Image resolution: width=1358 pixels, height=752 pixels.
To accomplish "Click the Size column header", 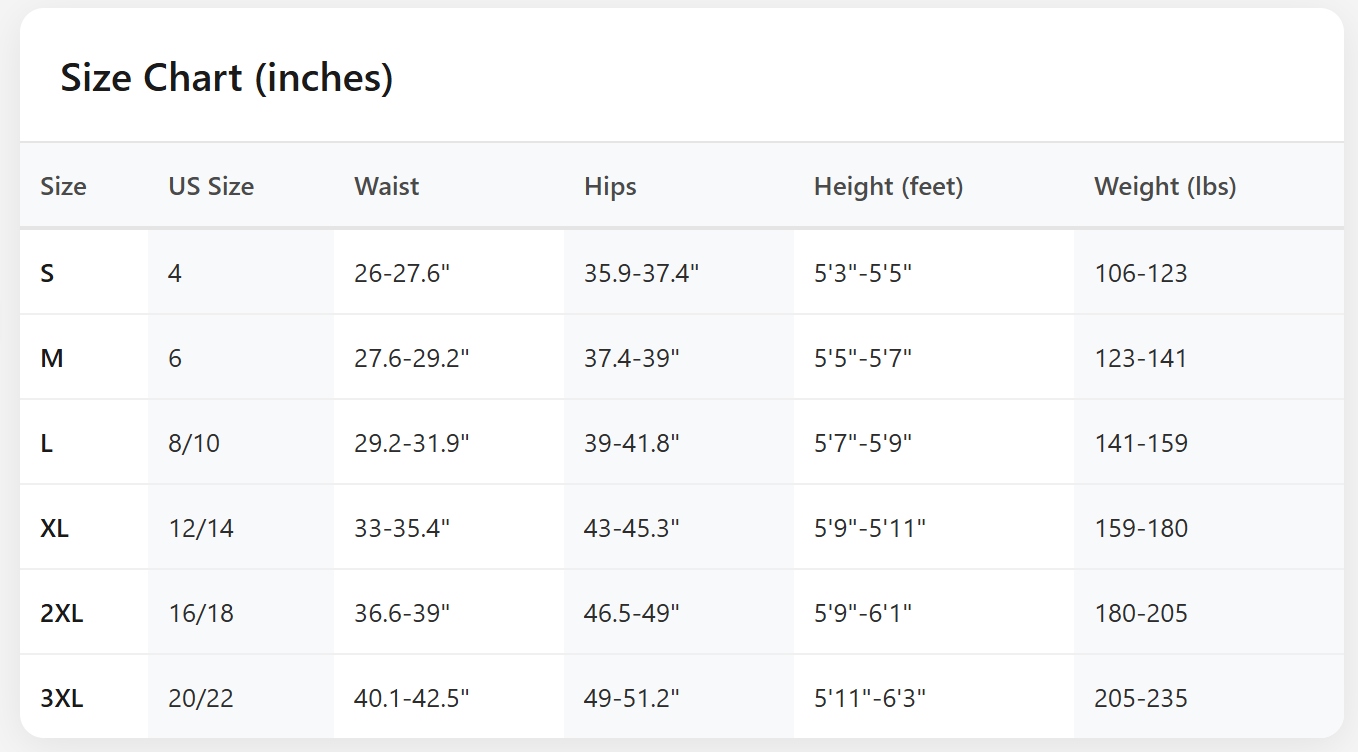I will (x=63, y=186).
